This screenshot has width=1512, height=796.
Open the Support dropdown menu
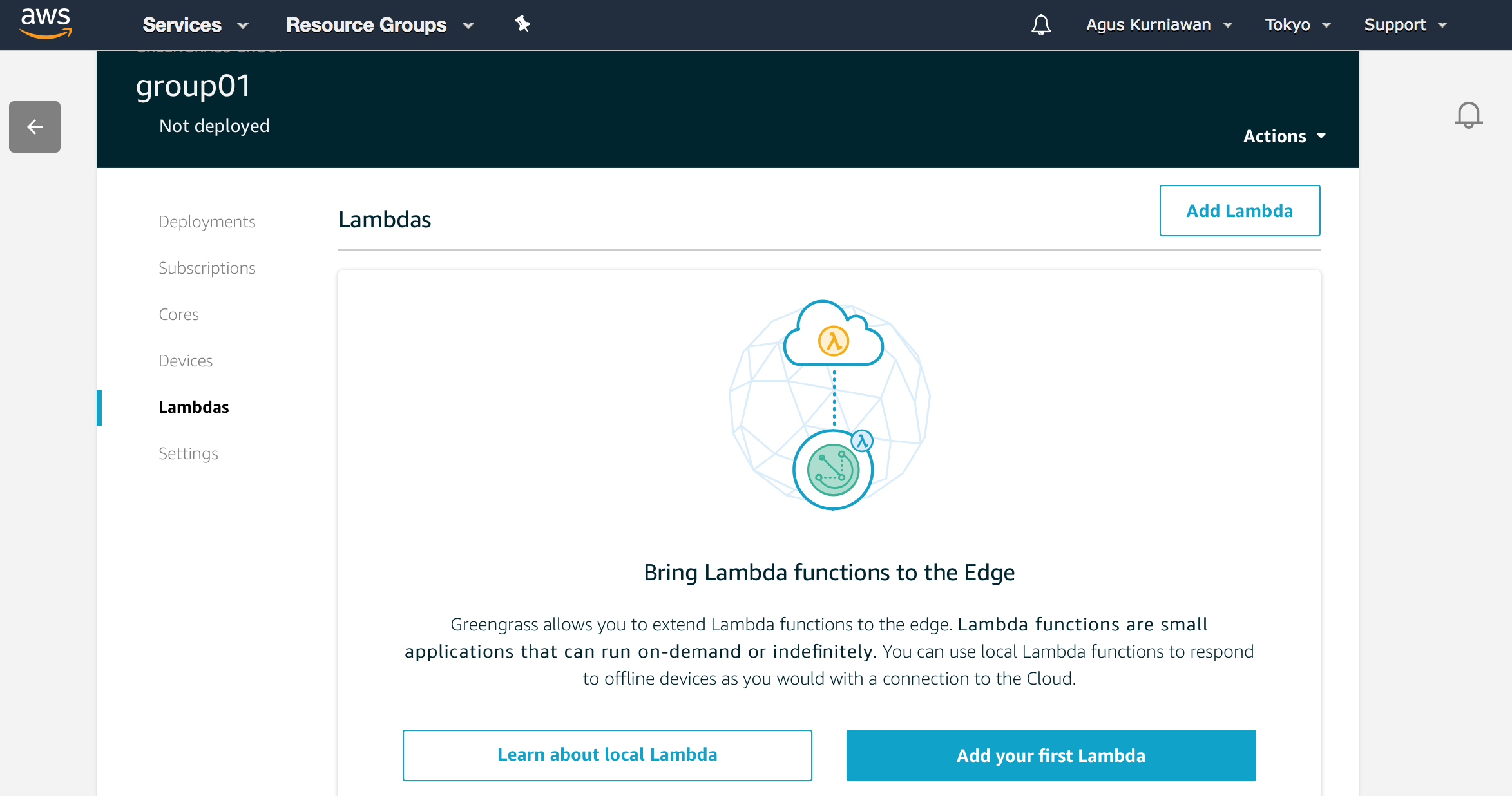click(x=1405, y=25)
